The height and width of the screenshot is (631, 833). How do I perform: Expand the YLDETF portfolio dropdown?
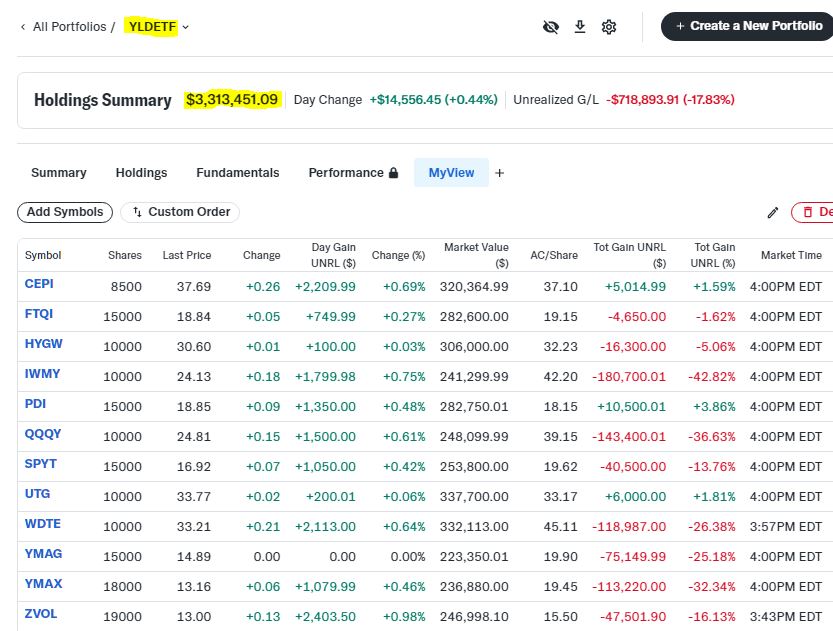[186, 27]
